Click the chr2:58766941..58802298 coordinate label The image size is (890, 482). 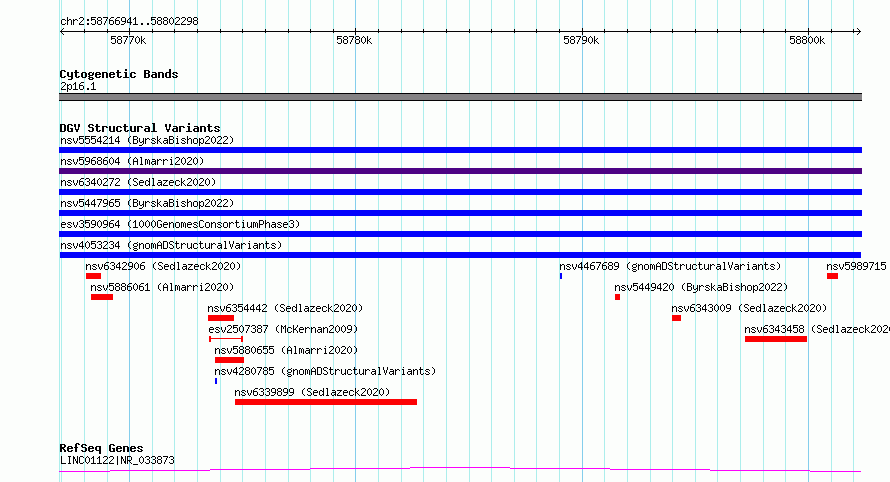pyautogui.click(x=129, y=21)
